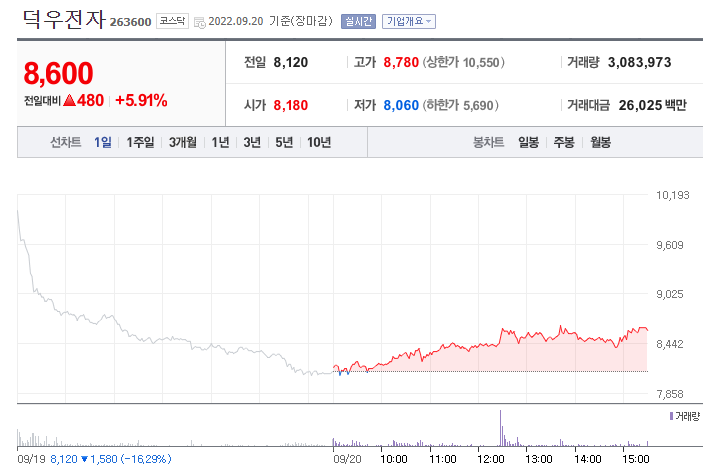The height and width of the screenshot is (472, 703).
Task: Switch chart to 1년 range
Action: pos(220,142)
